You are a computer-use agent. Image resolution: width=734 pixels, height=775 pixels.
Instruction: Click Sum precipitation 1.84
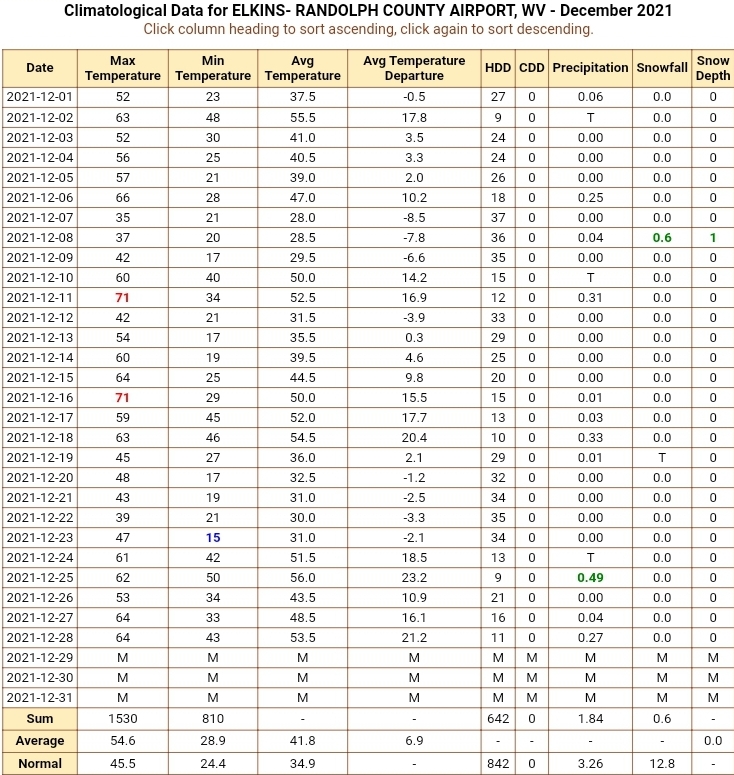tap(590, 719)
